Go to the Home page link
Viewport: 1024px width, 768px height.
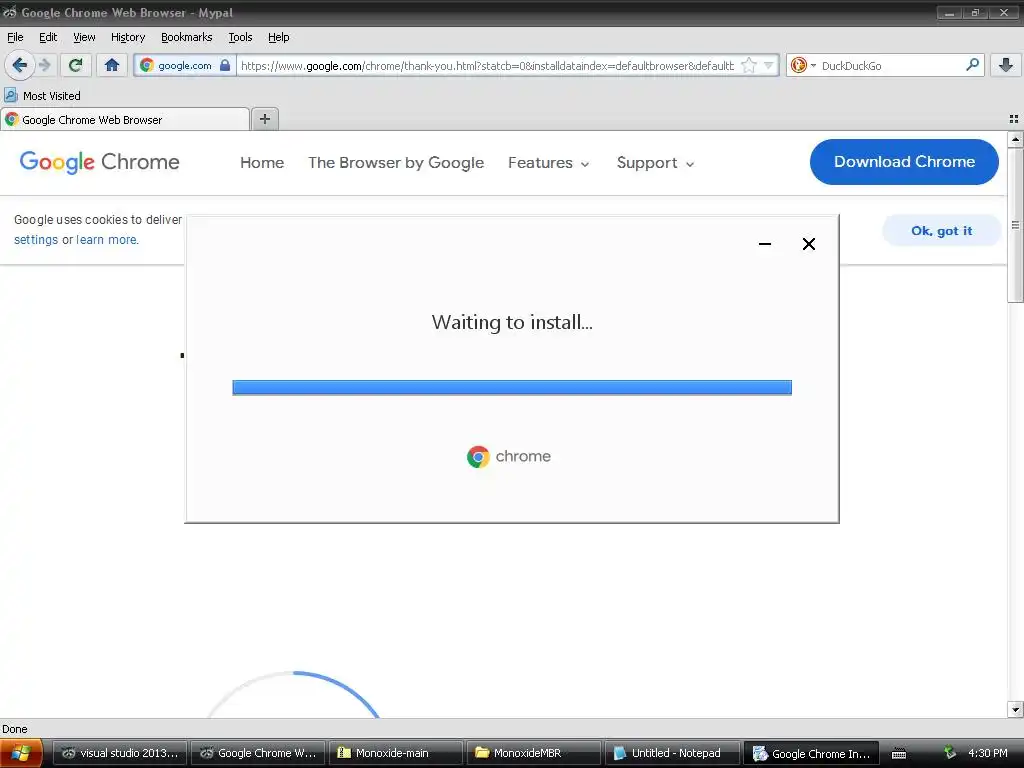coord(262,163)
